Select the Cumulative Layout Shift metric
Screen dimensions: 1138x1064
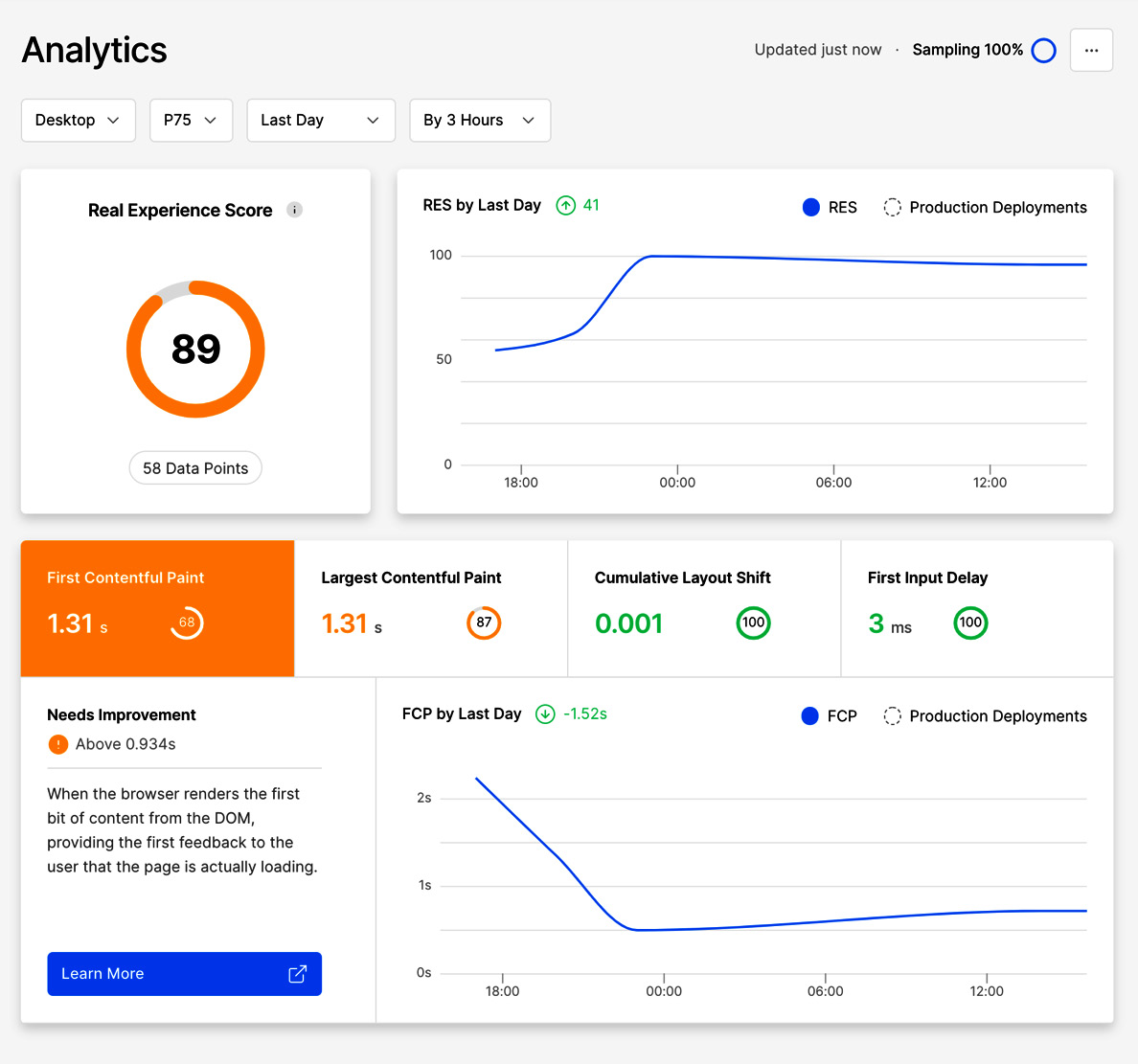pyautogui.click(x=704, y=608)
